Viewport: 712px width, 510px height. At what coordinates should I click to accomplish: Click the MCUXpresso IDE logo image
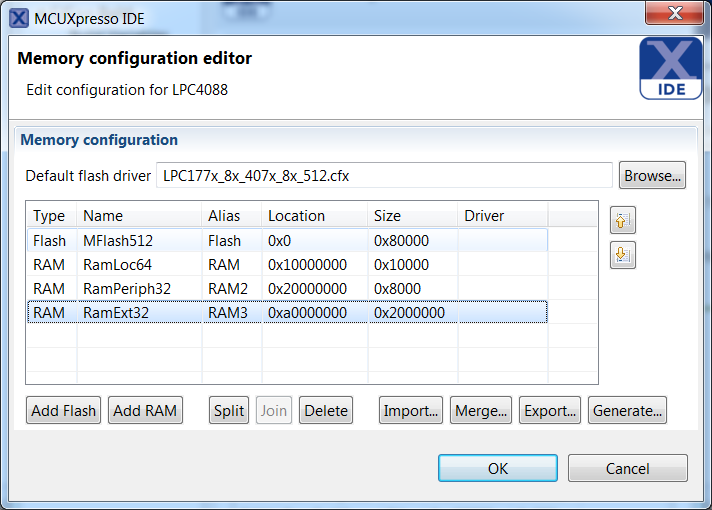pos(670,69)
